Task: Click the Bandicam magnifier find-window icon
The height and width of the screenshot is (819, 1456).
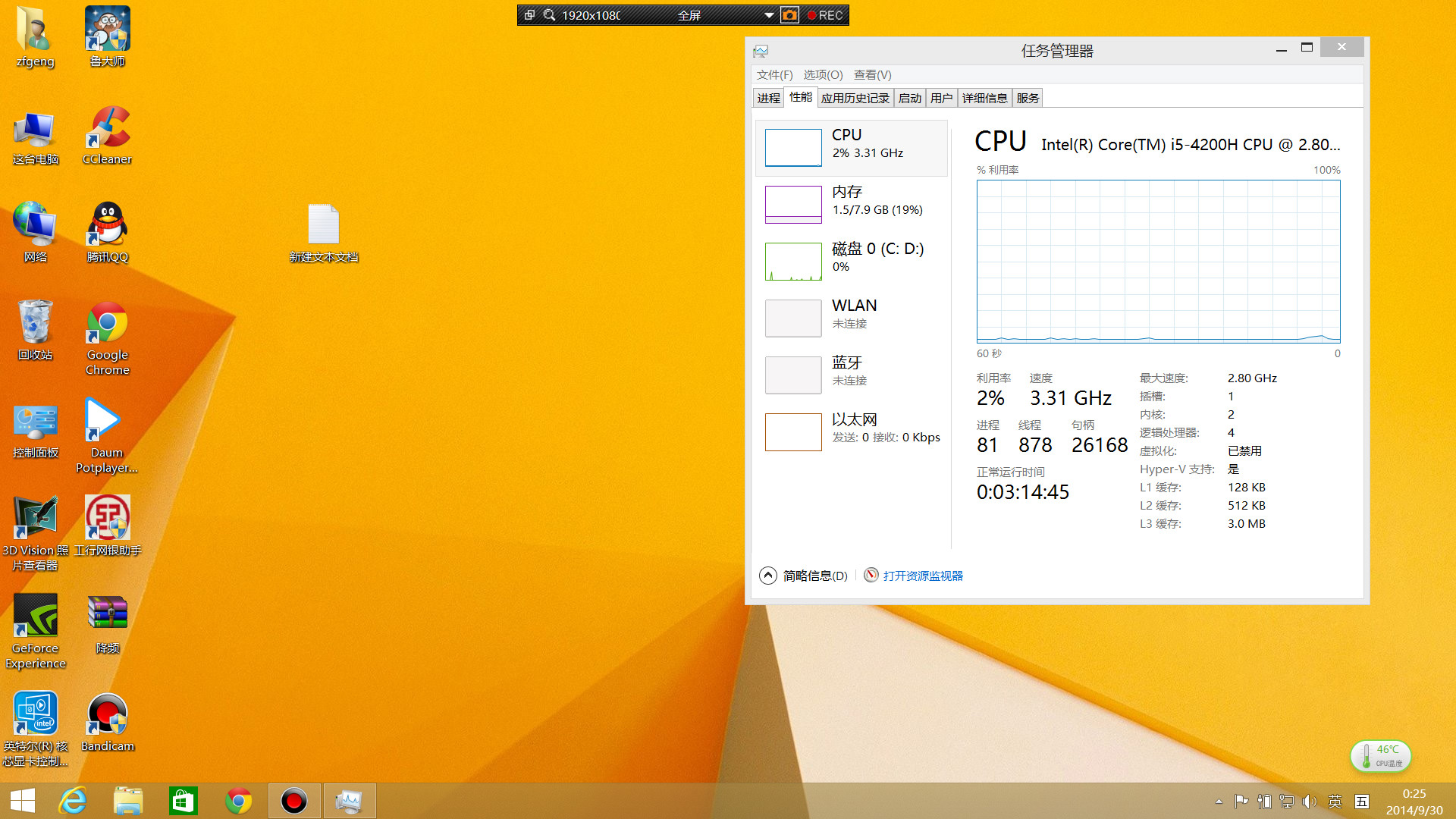Action: 549,15
